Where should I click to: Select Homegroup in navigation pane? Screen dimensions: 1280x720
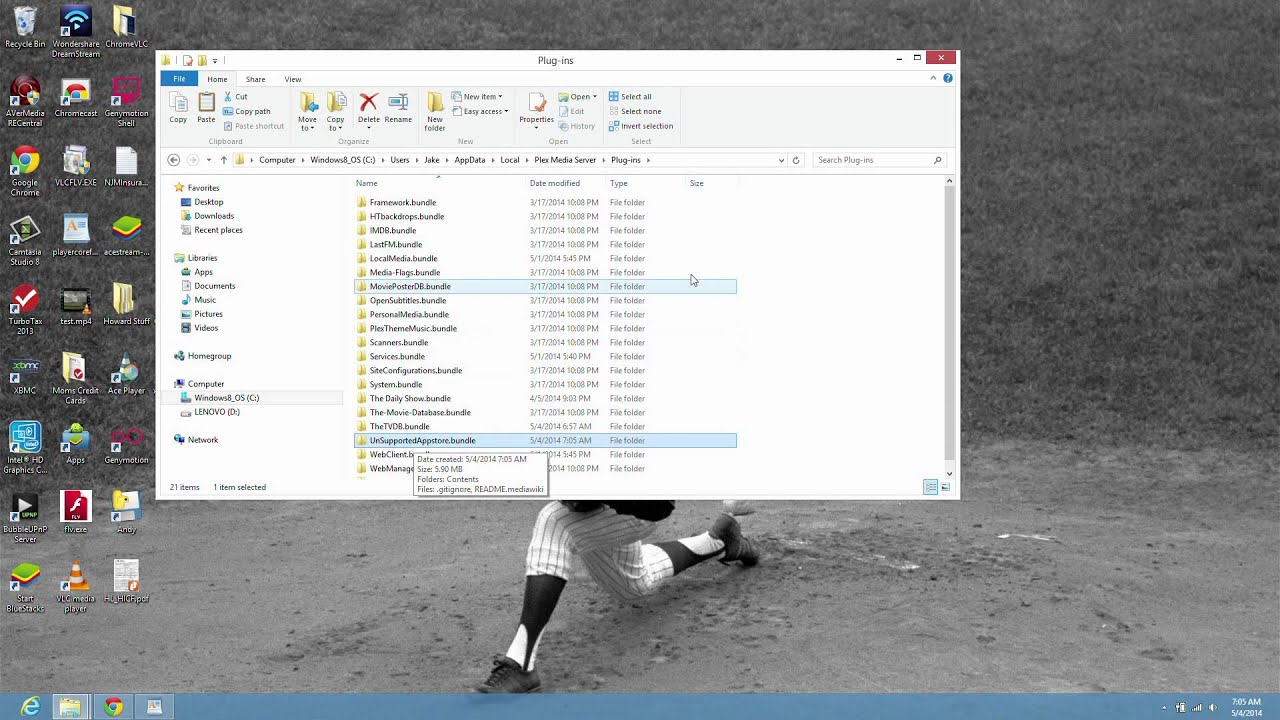(209, 356)
